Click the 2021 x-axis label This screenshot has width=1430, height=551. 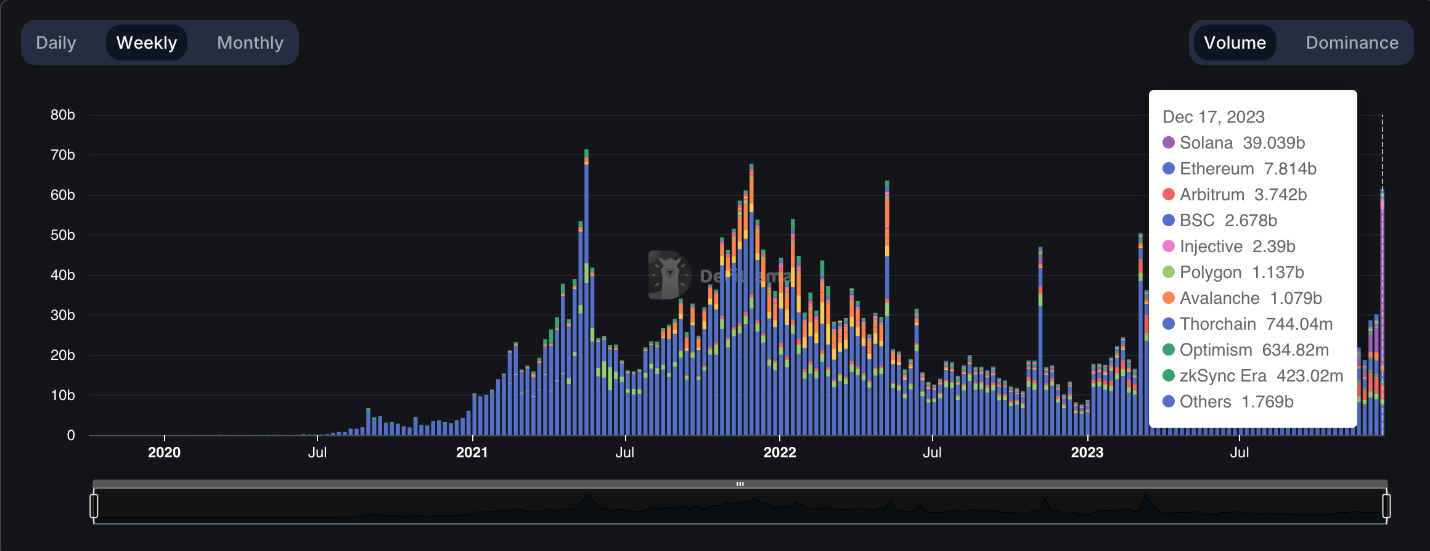(472, 453)
